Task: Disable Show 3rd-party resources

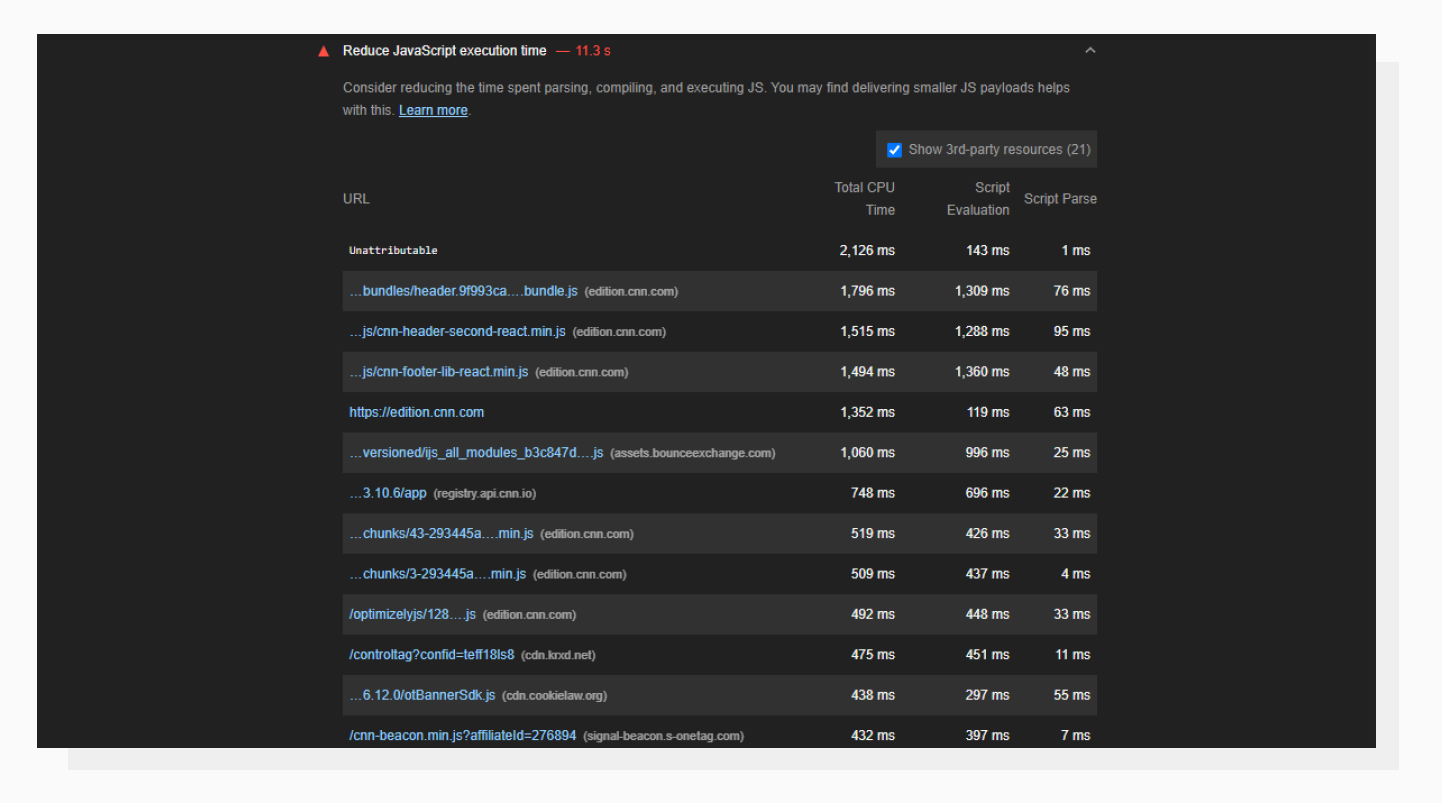Action: (x=894, y=149)
